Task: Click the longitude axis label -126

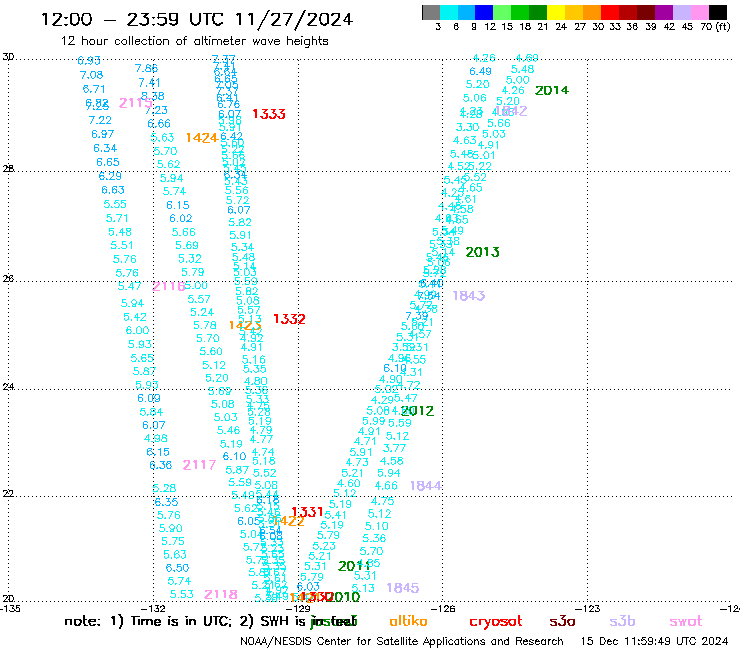Action: tap(443, 608)
